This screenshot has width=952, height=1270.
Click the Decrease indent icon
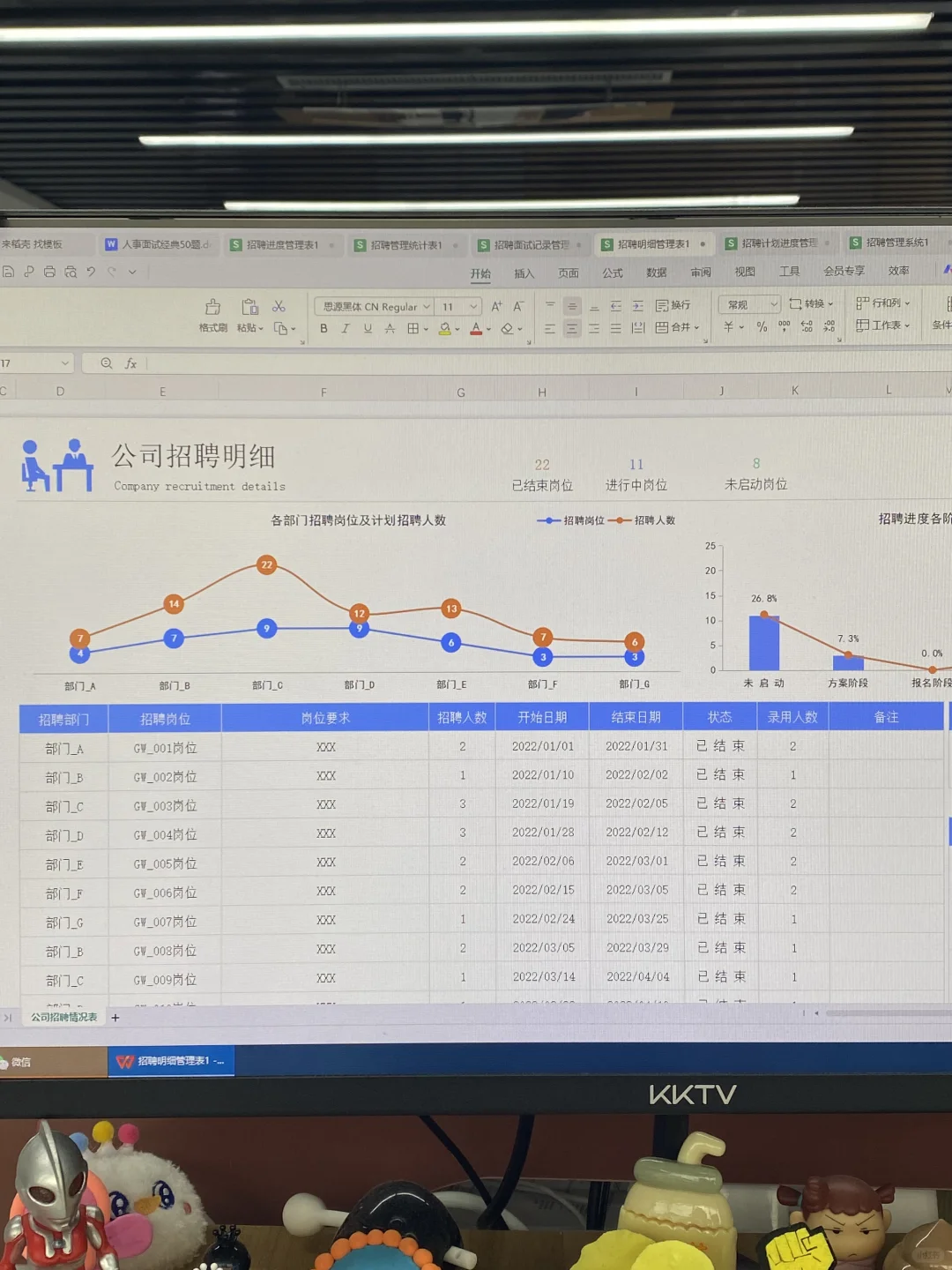pos(616,306)
